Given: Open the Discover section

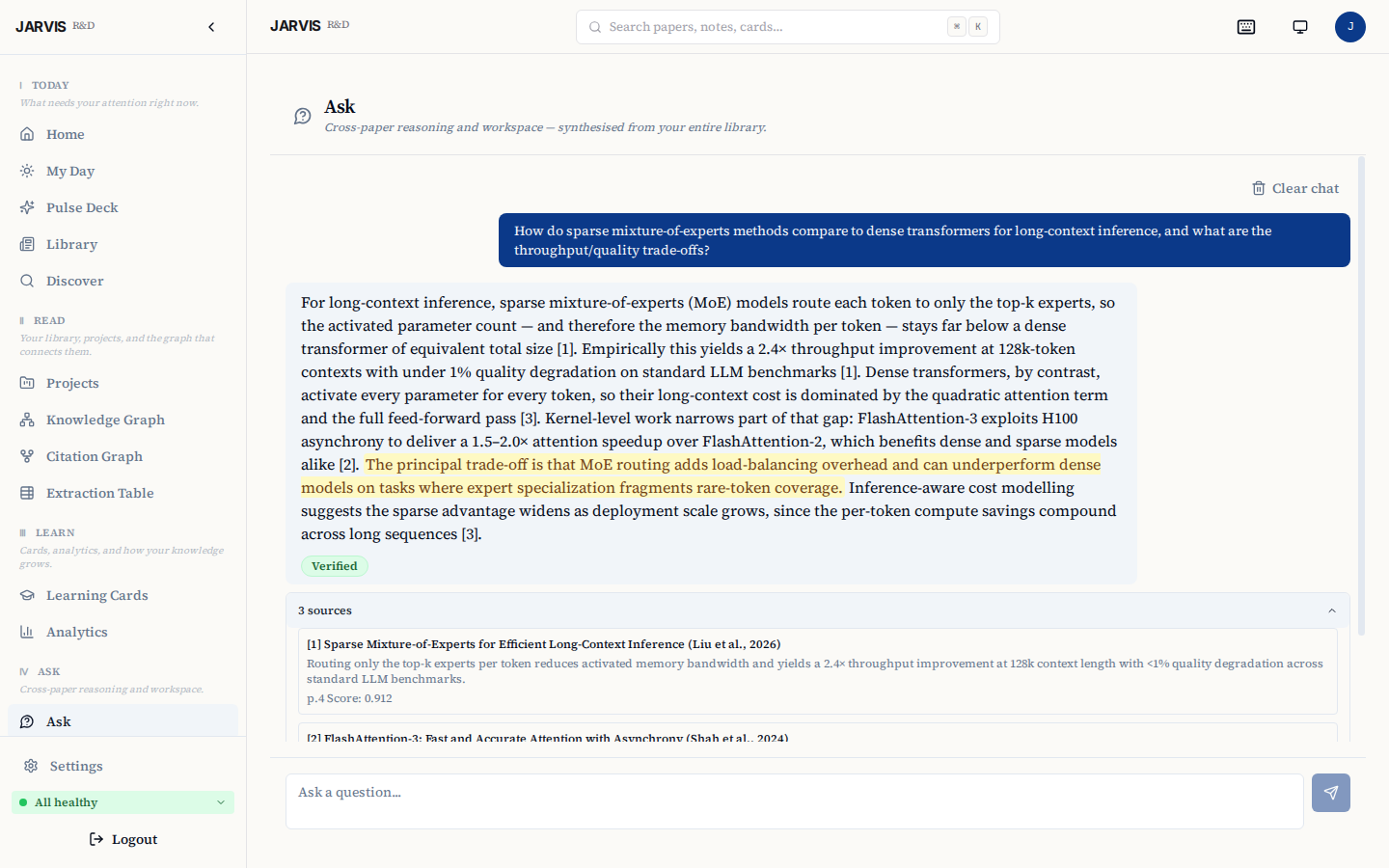Looking at the screenshot, I should [123, 281].
